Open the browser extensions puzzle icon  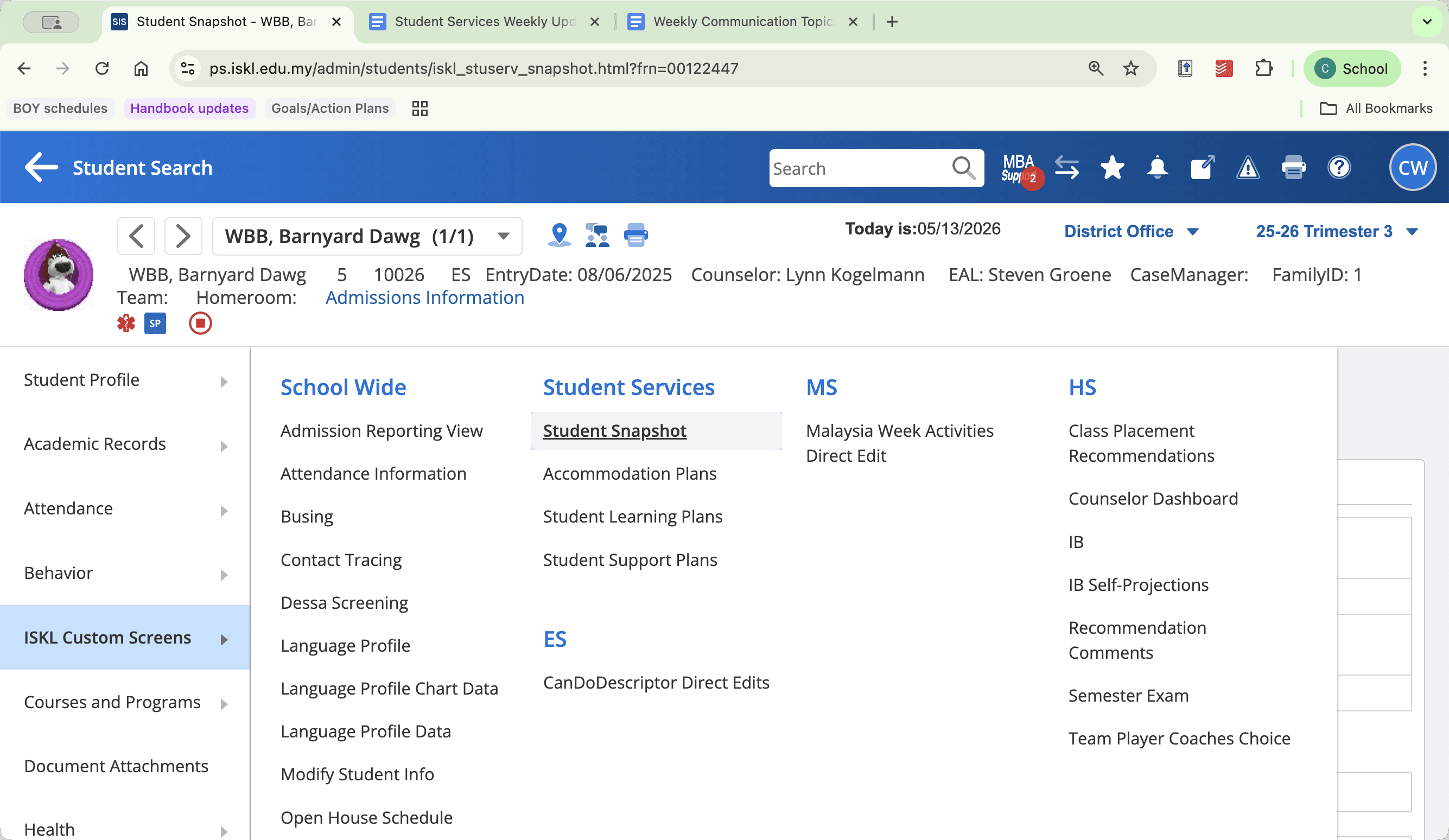pyautogui.click(x=1263, y=68)
